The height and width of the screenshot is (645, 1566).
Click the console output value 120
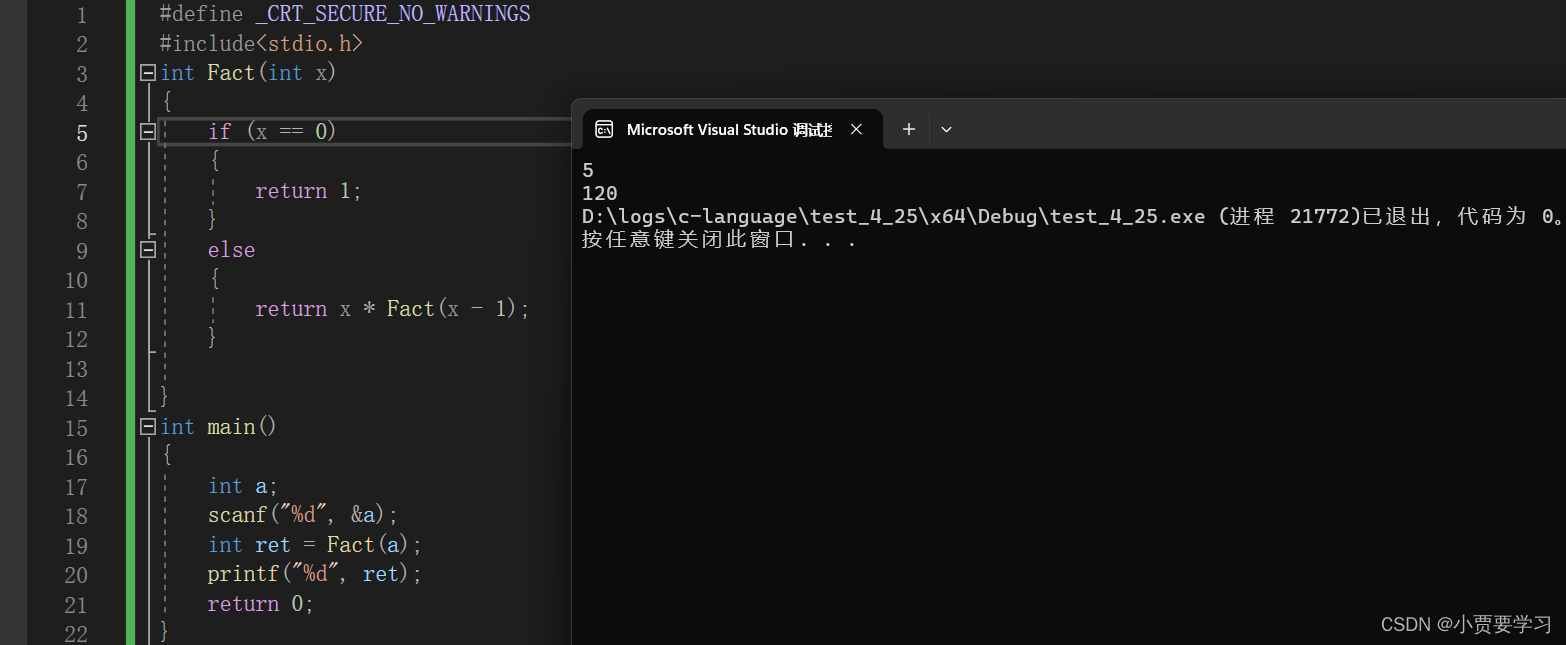point(600,193)
